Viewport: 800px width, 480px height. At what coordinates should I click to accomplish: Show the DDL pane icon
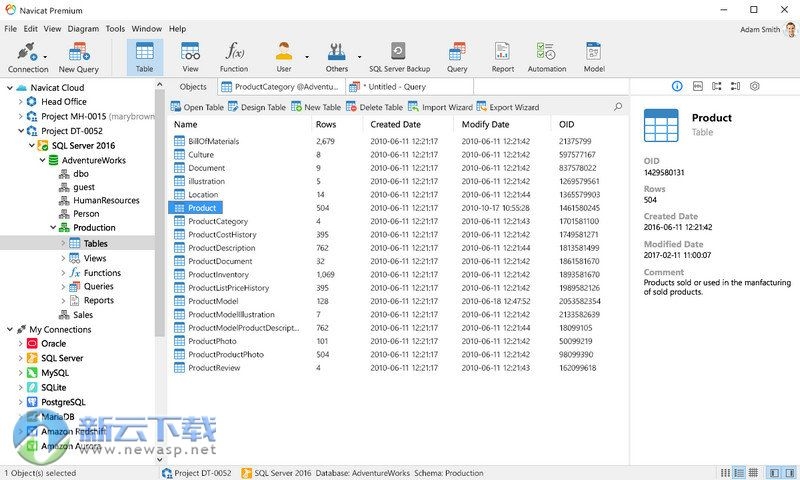coord(698,86)
